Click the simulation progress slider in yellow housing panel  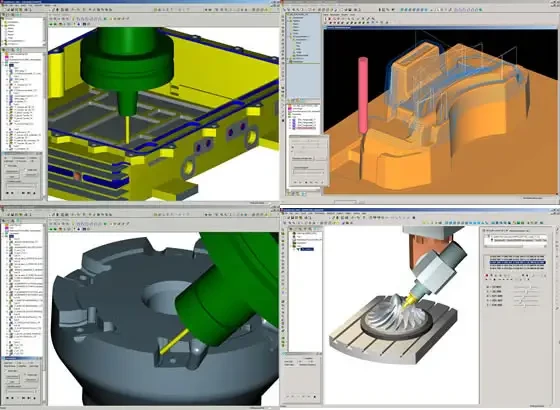tap(21, 186)
